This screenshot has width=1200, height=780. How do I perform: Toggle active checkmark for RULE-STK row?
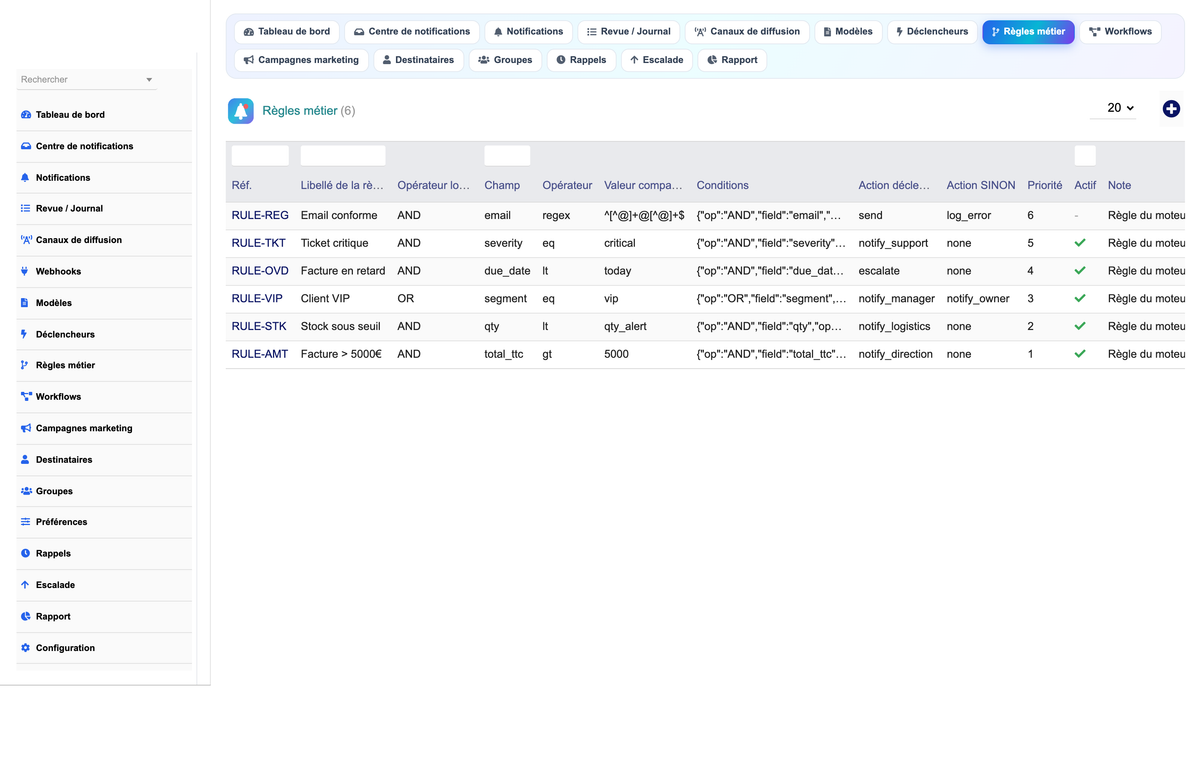pyautogui.click(x=1080, y=326)
